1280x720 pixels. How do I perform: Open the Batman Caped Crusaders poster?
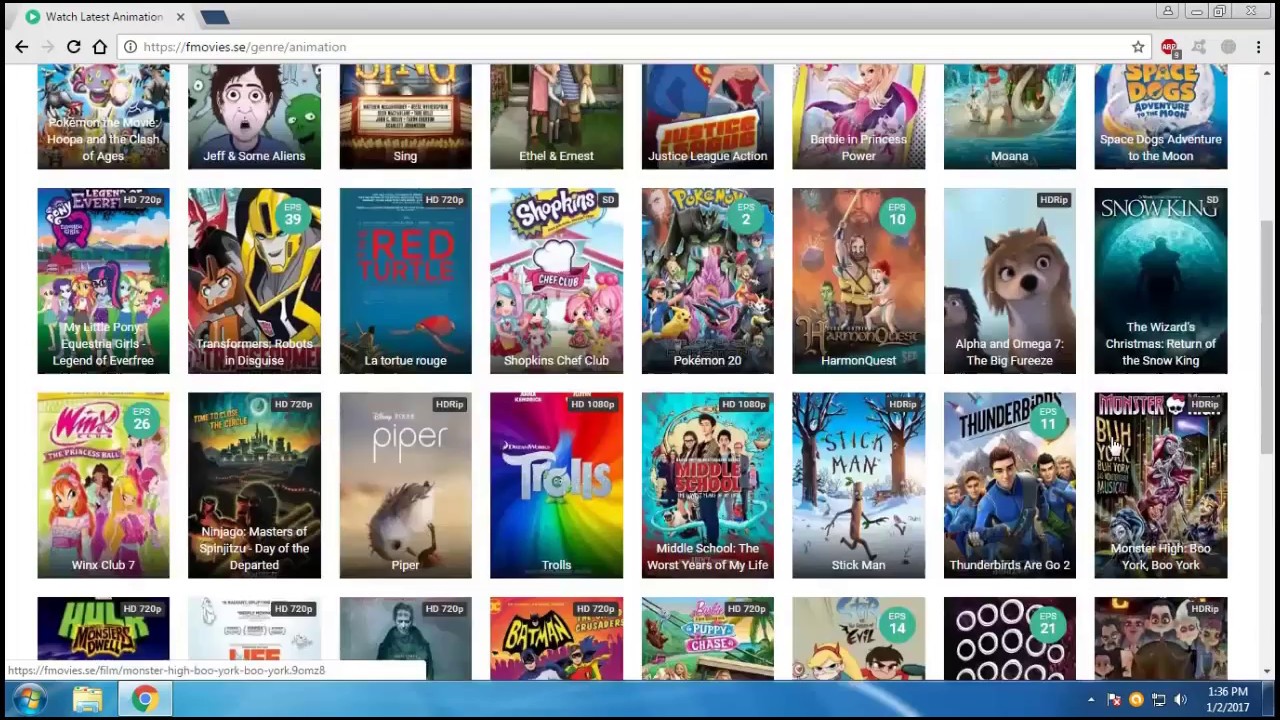click(x=556, y=638)
